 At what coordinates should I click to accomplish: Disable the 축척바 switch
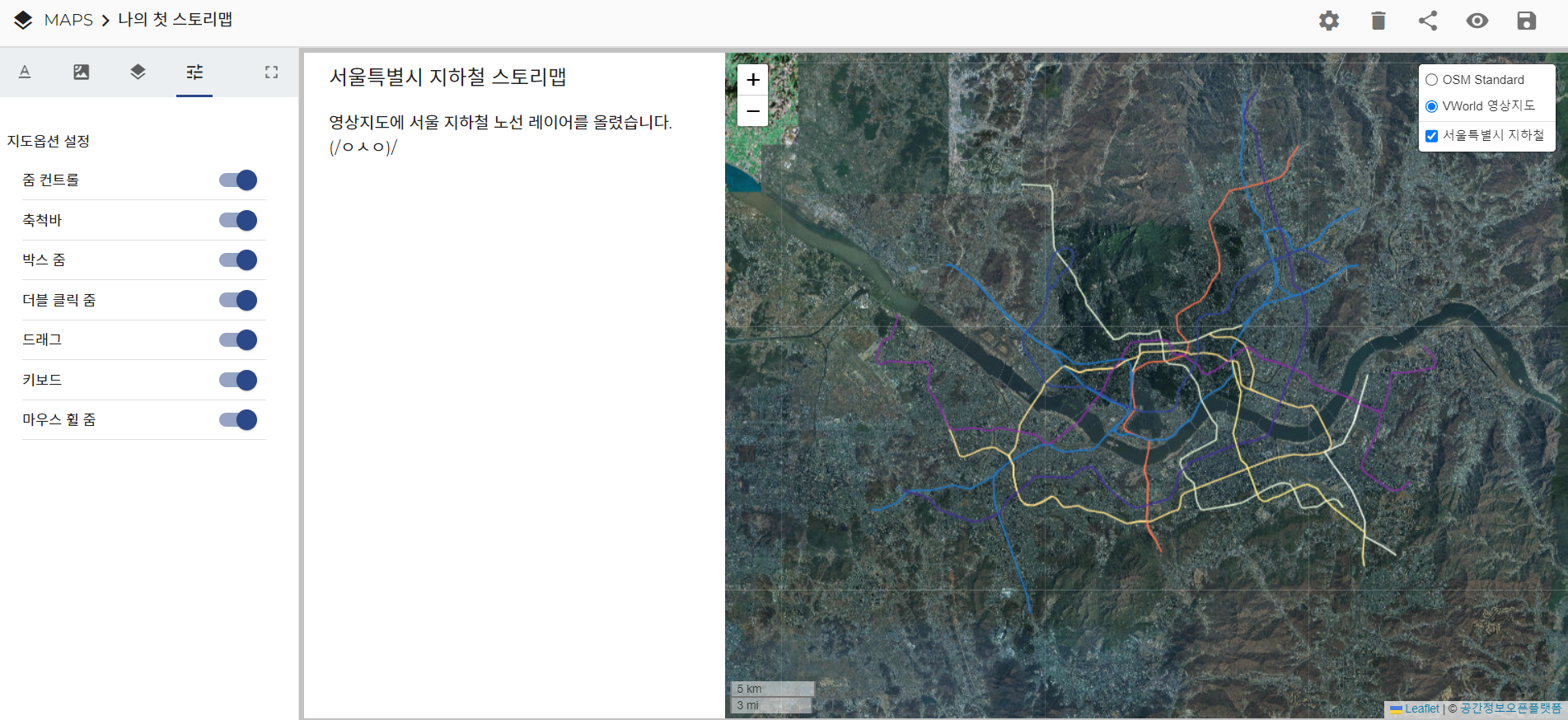(x=238, y=221)
